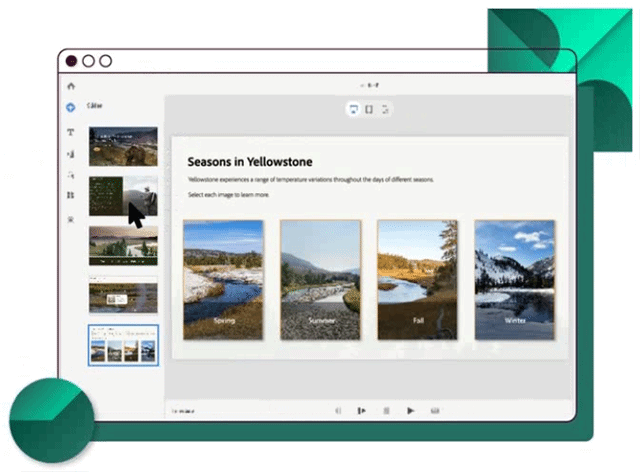
Task: Switch to desktop device preview
Action: click(x=353, y=109)
